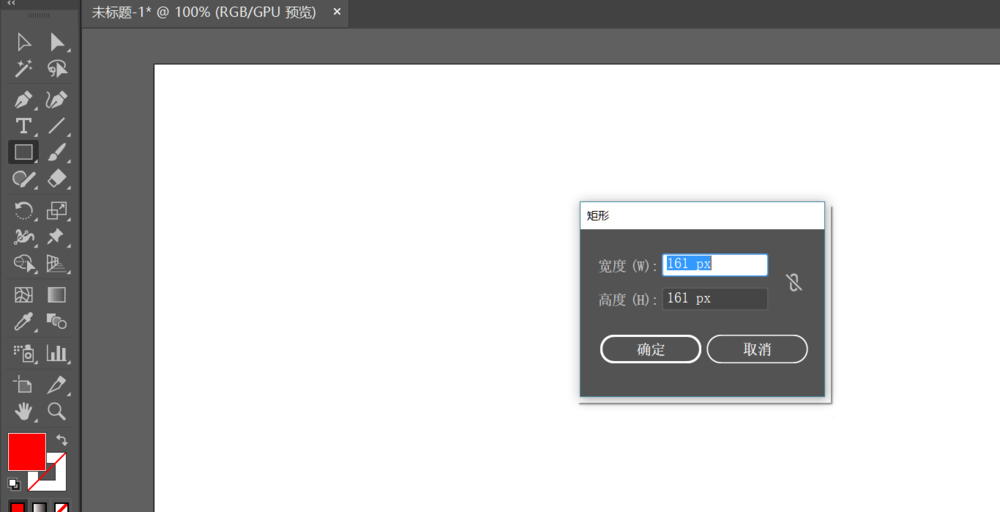Click the 高度 (H) input field

click(715, 298)
